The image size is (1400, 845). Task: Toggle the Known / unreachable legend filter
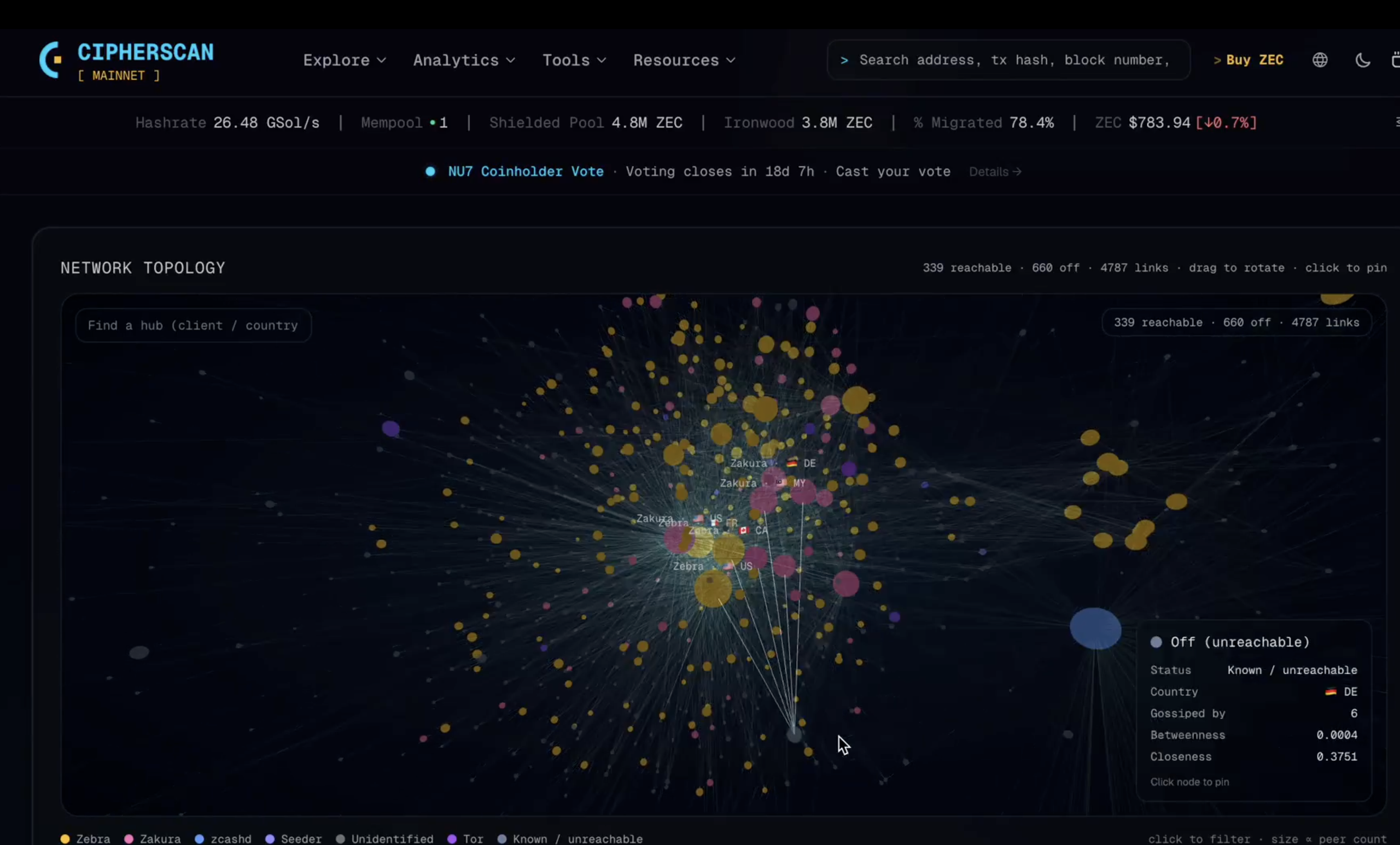tap(570, 839)
